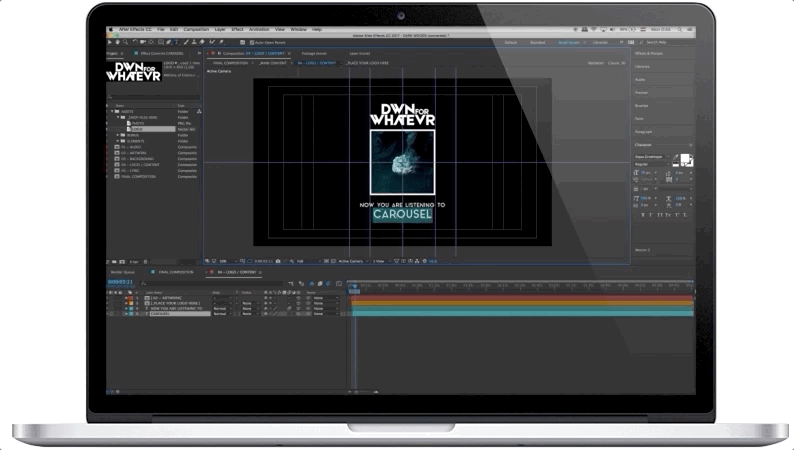The image size is (794, 450).
Task: Toggle Small Caps in Character panel
Action: pyautogui.click(x=668, y=215)
